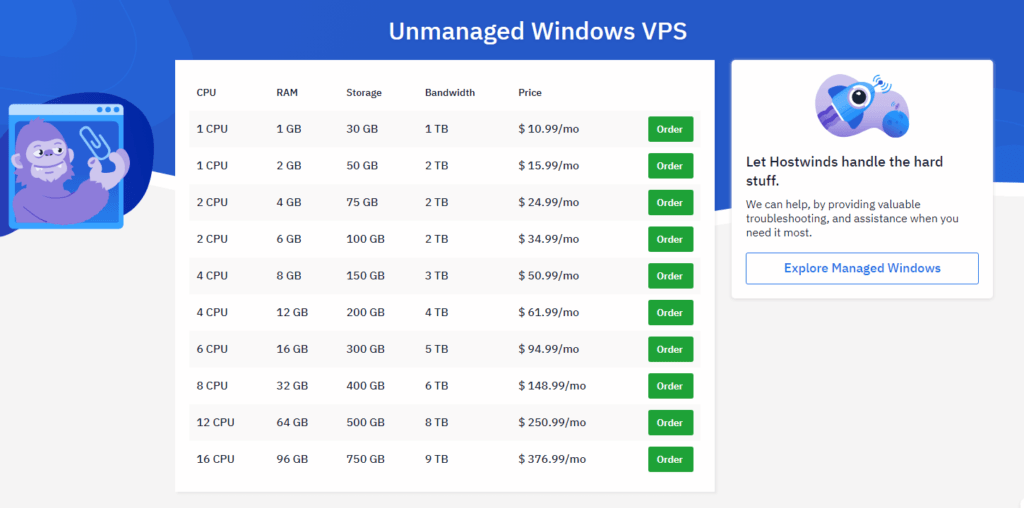Click the $ 376.99/mo price
The image size is (1024, 508).
pyautogui.click(x=552, y=459)
